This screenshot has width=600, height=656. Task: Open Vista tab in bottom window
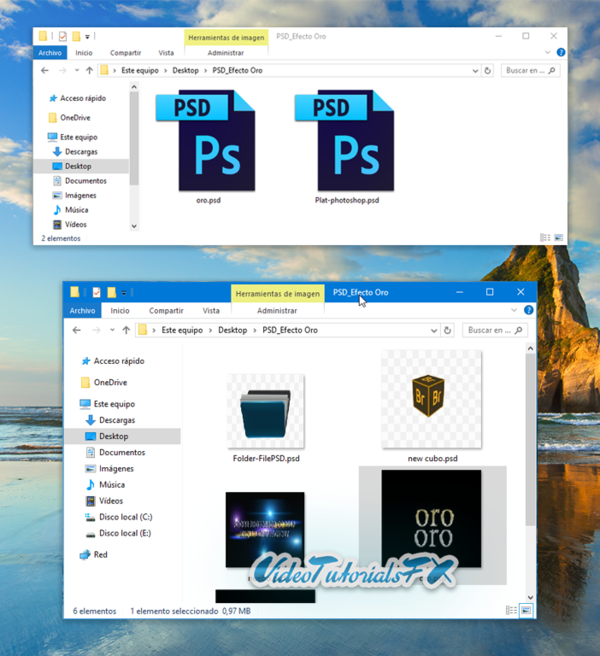coord(211,310)
